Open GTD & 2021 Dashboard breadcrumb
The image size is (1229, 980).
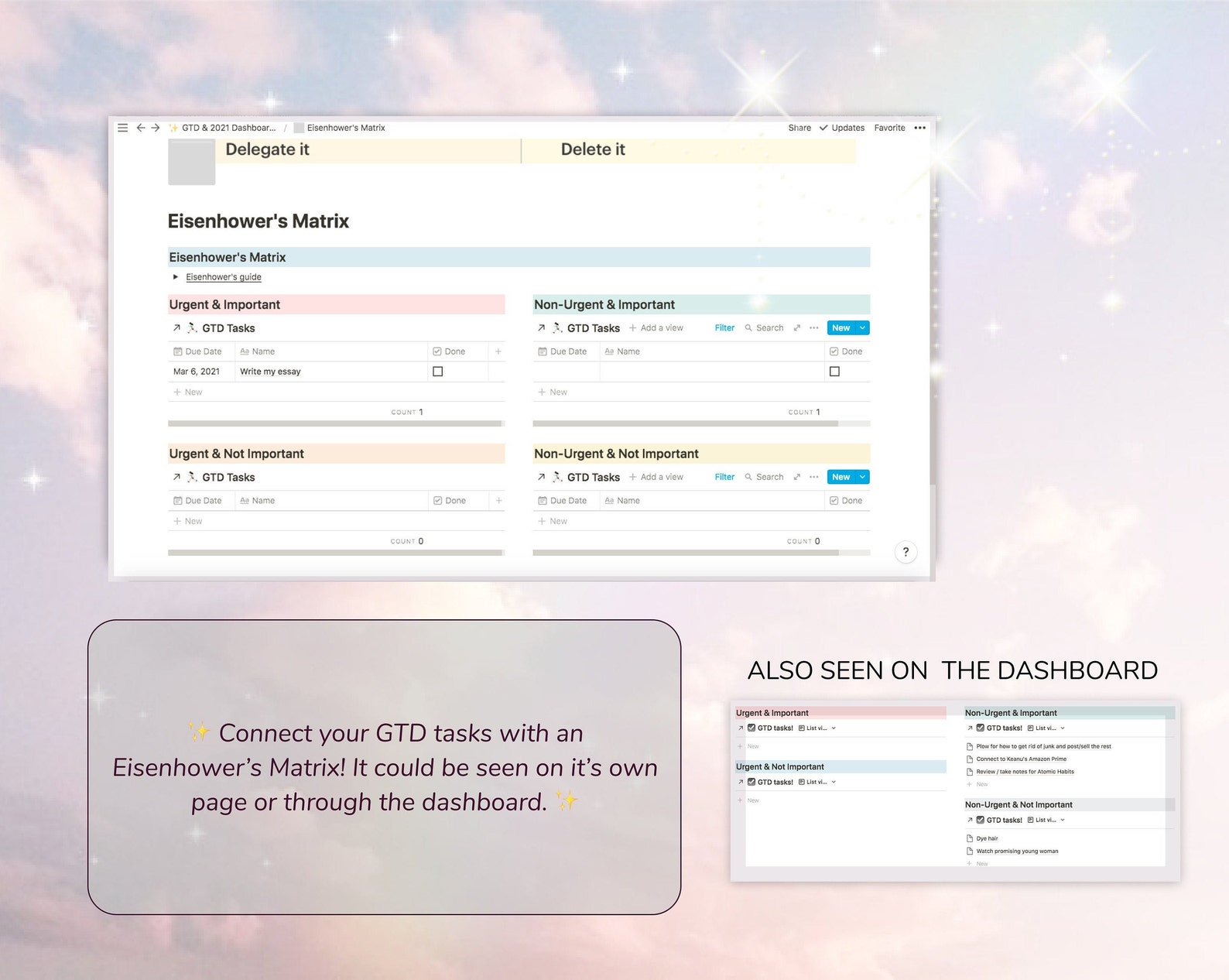click(222, 128)
